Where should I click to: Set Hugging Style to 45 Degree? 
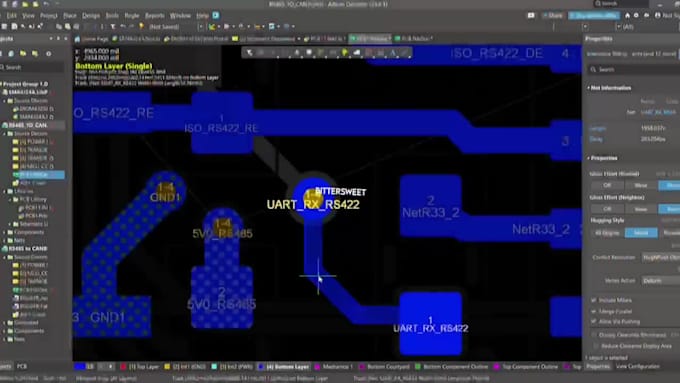(607, 233)
